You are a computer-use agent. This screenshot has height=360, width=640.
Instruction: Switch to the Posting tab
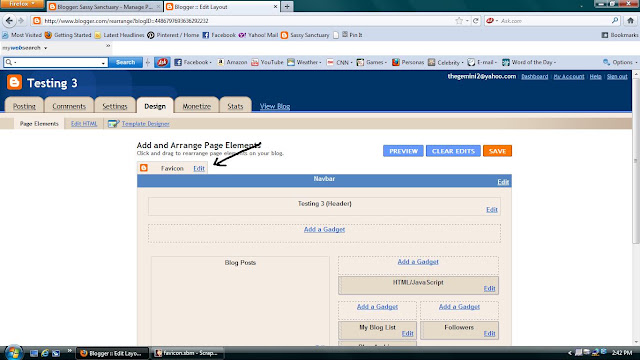pos(24,106)
